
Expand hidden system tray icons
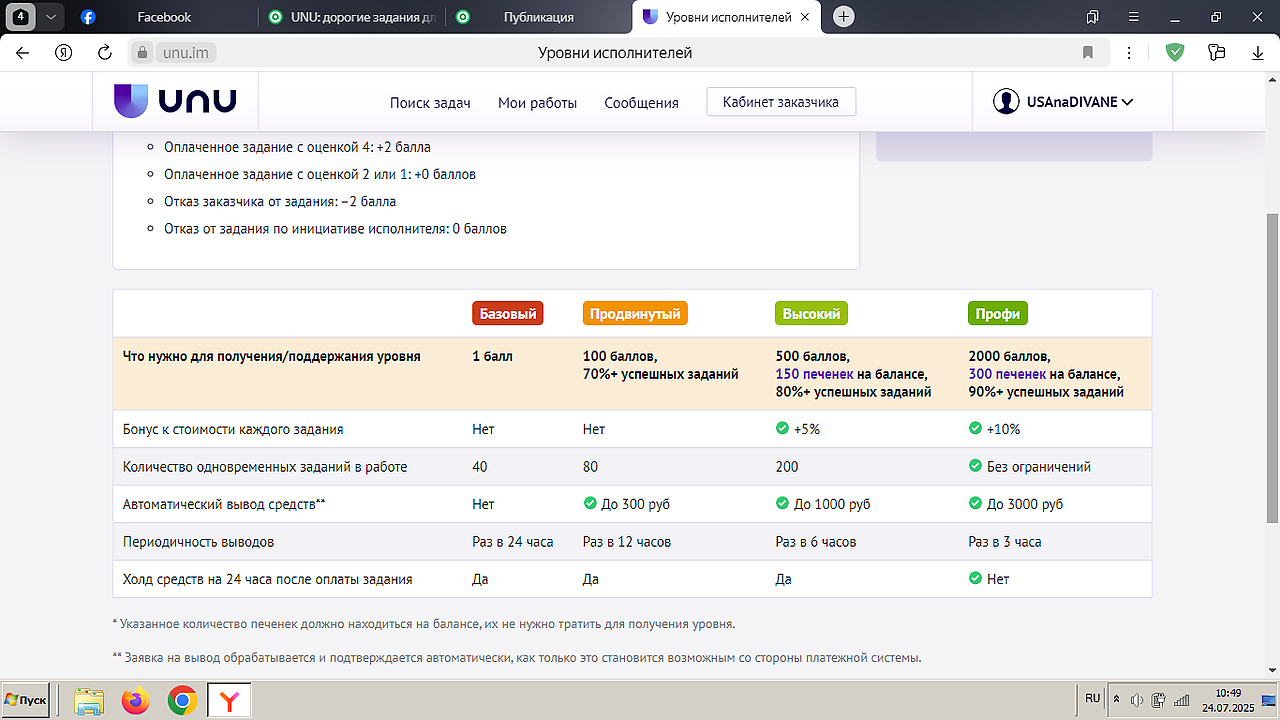pos(1117,700)
